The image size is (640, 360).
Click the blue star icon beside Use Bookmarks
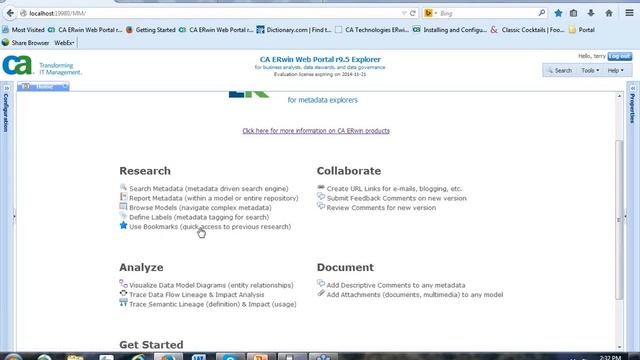click(x=123, y=225)
